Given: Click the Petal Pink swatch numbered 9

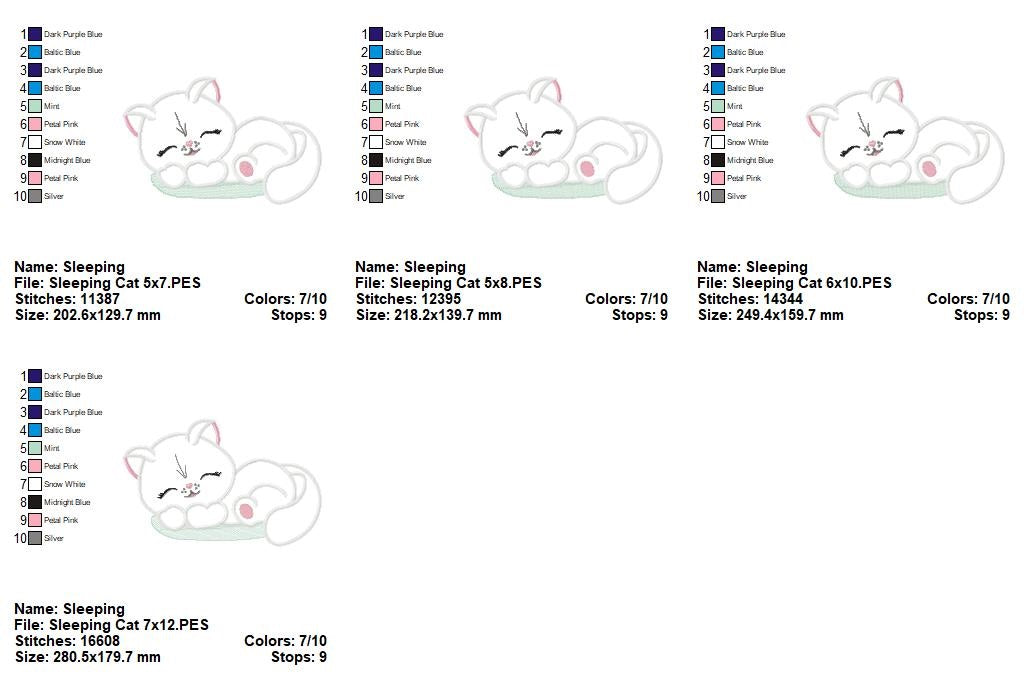Looking at the screenshot, I should 33,177.
